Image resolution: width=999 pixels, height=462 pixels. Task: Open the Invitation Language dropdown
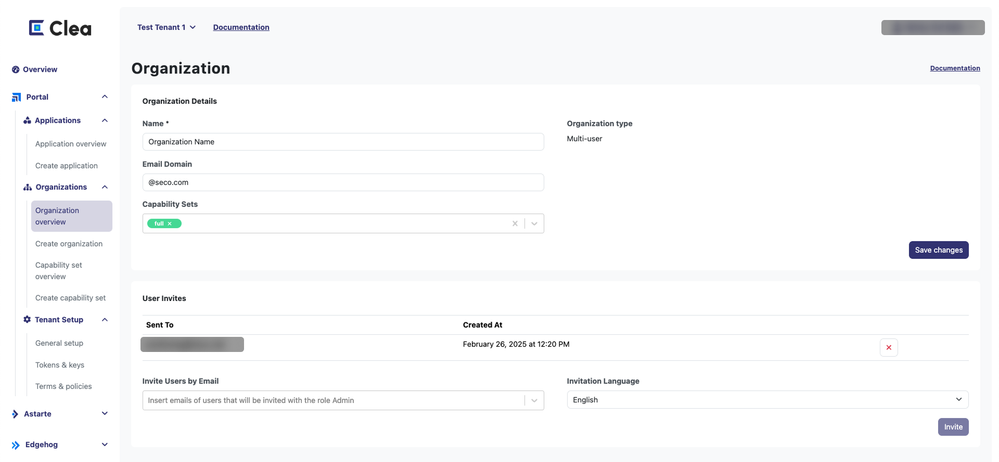[767, 400]
